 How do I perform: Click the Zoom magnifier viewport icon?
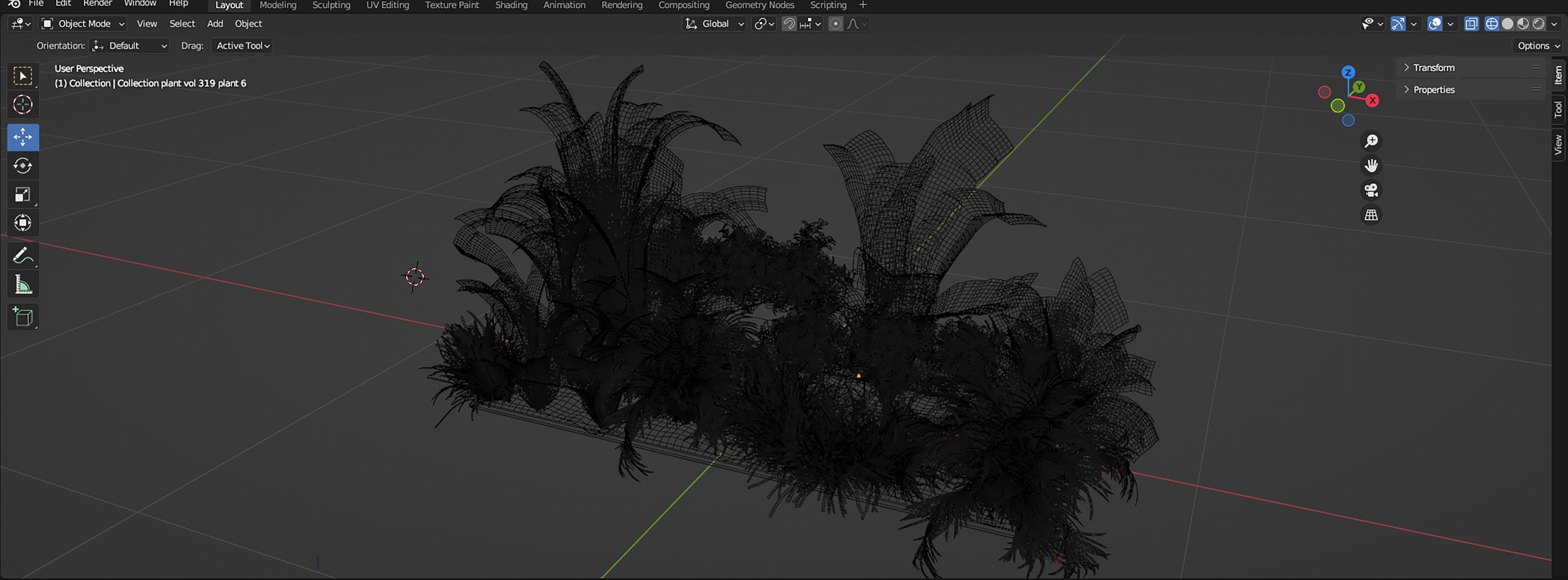click(1371, 141)
